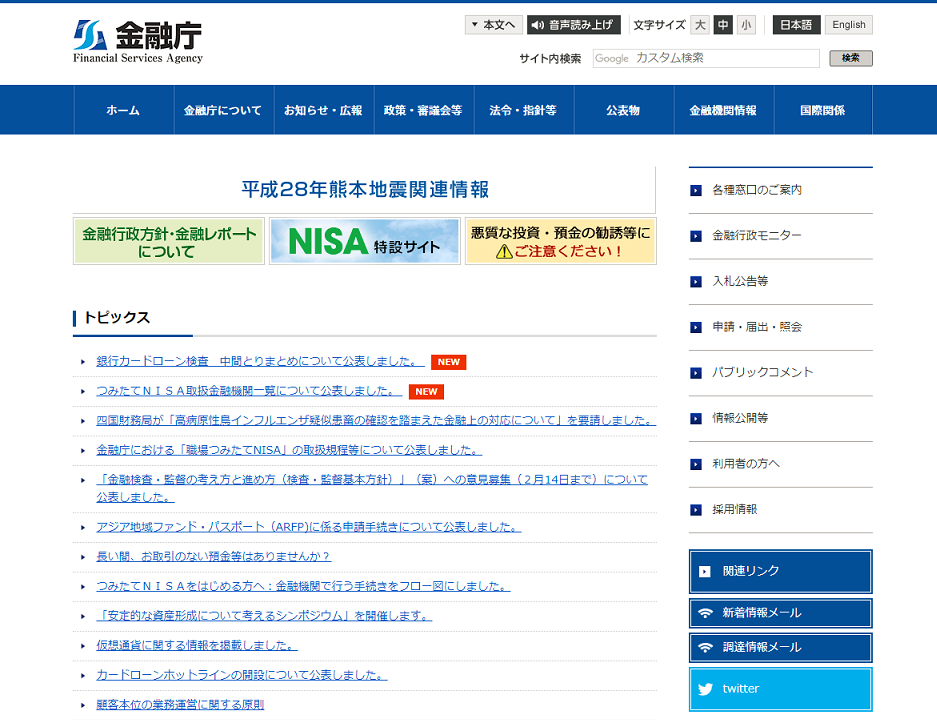The image size is (937, 720).
Task: Click the RSS wifi icon on 新着情報メール
Action: pyautogui.click(x=706, y=613)
